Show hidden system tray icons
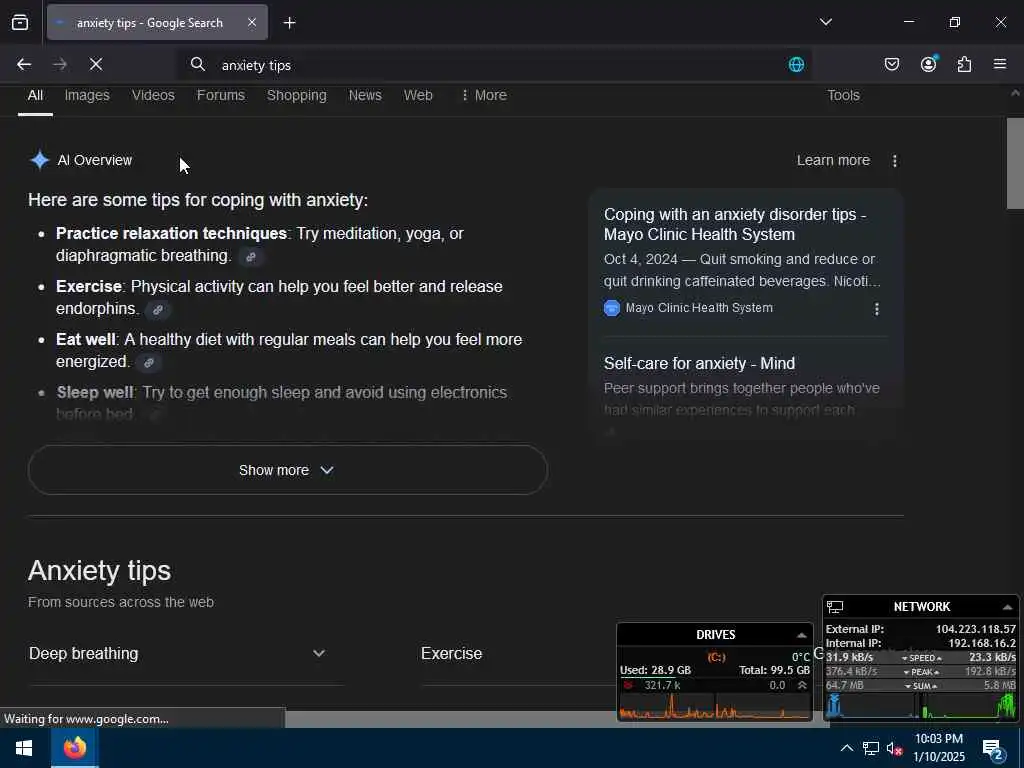1024x768 pixels. tap(846, 748)
